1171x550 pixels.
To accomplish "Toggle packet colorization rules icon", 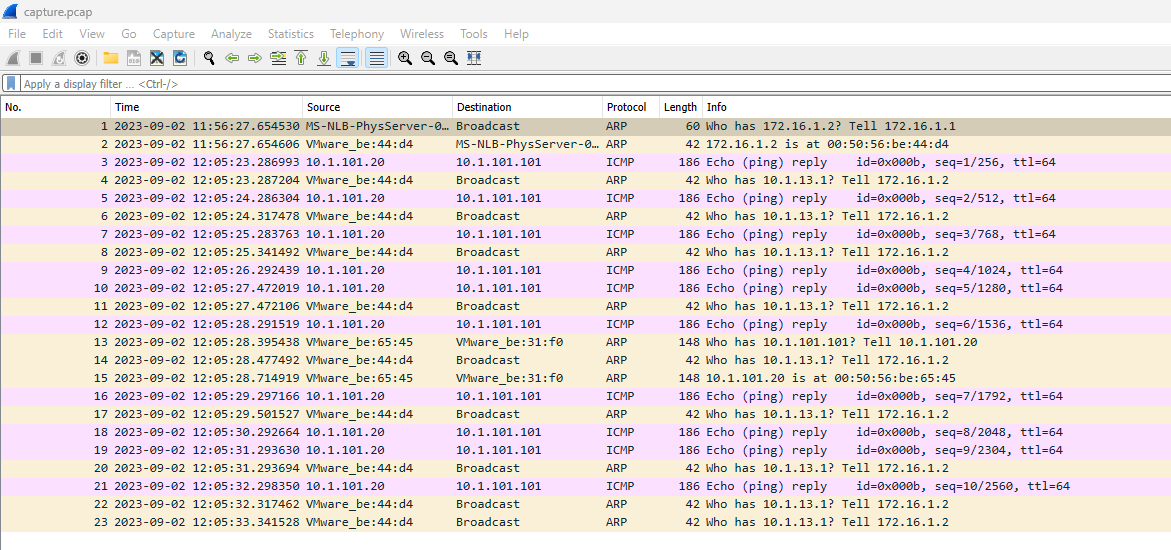I will [x=377, y=58].
